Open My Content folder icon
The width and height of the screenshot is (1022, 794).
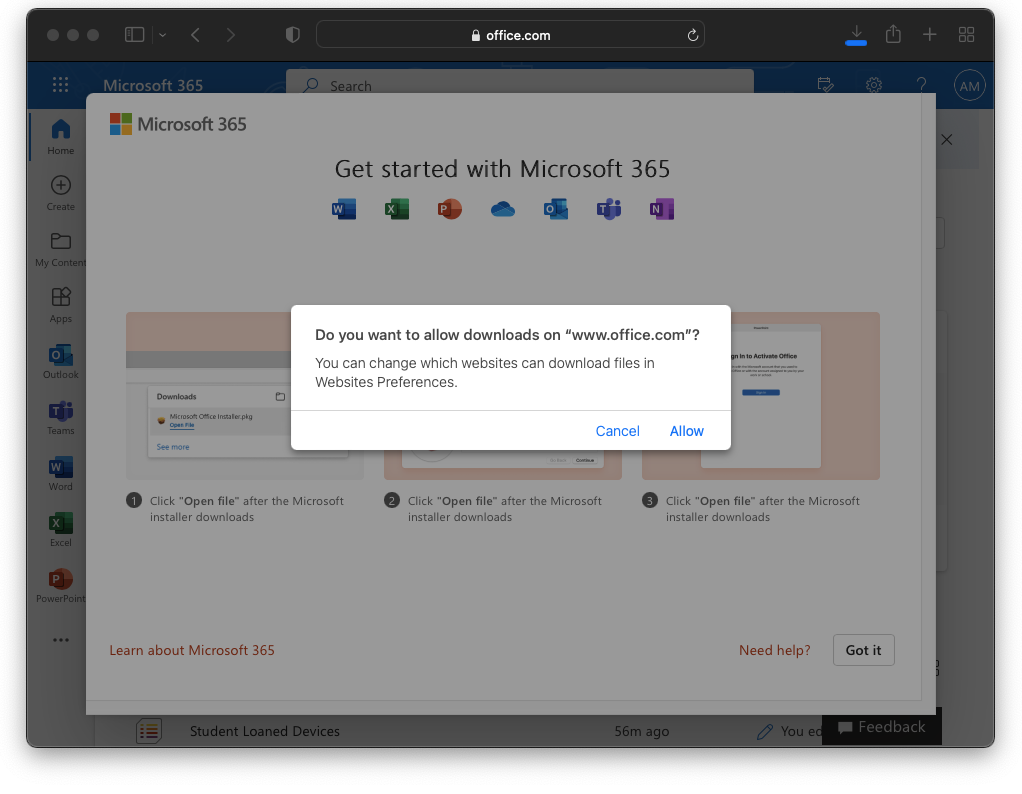pyautogui.click(x=60, y=242)
